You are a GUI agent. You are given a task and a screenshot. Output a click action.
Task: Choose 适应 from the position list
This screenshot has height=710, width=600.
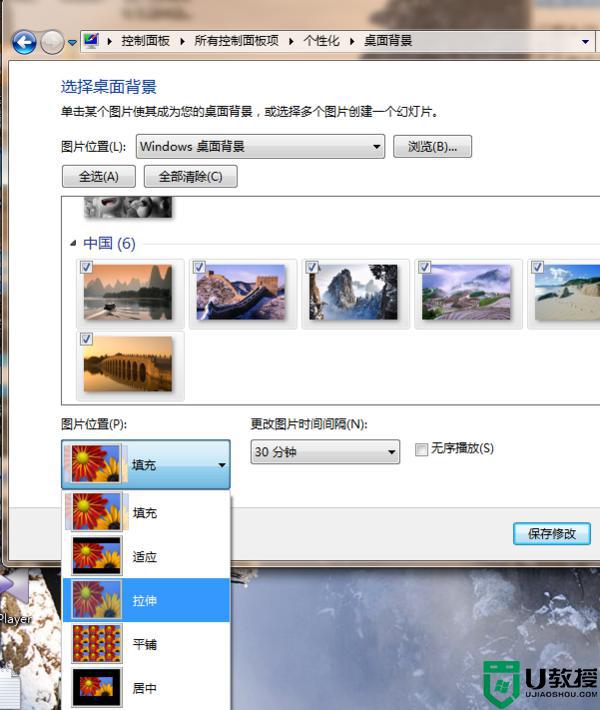pos(146,556)
